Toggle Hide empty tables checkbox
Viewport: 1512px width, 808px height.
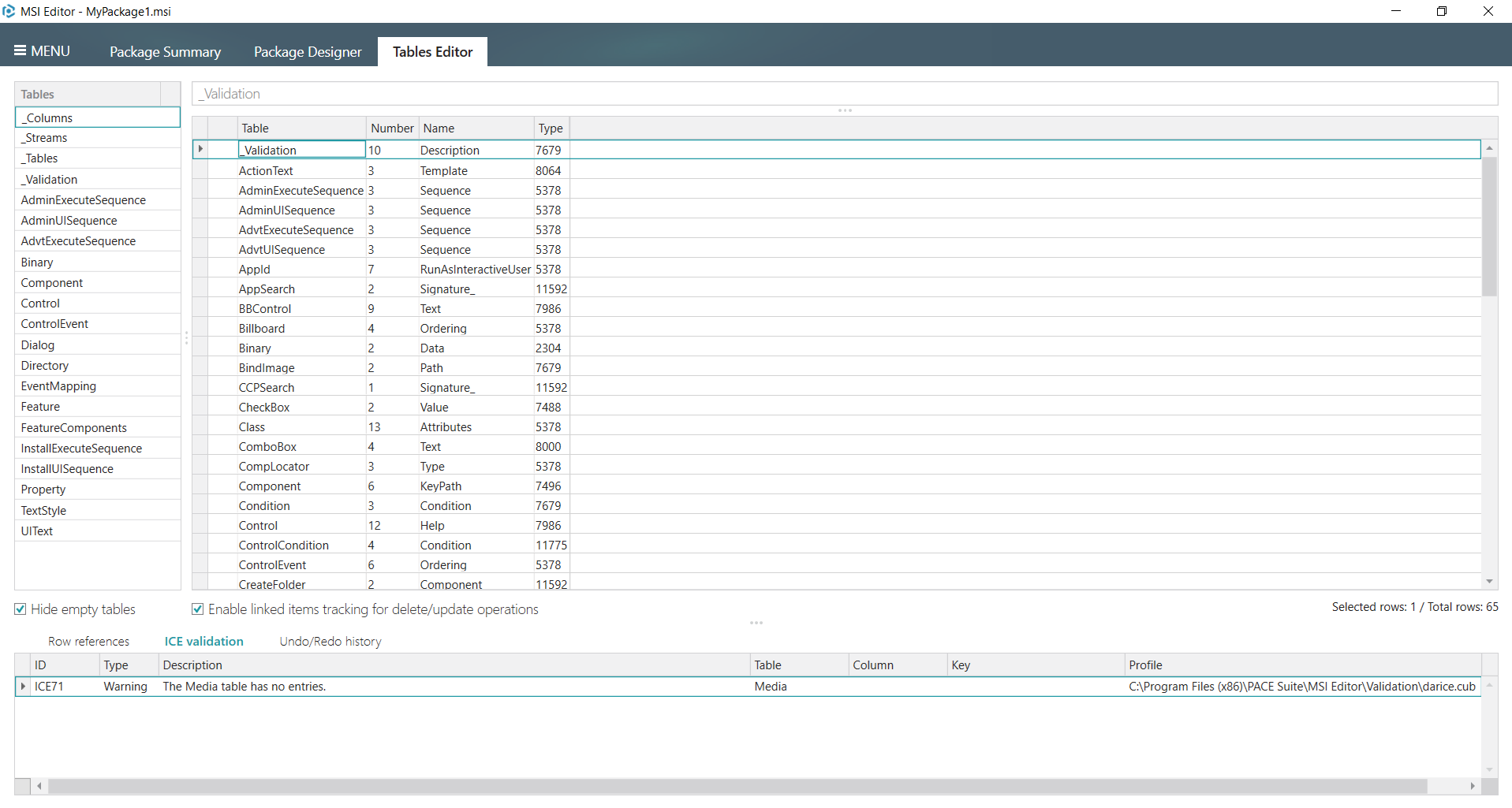tap(21, 609)
